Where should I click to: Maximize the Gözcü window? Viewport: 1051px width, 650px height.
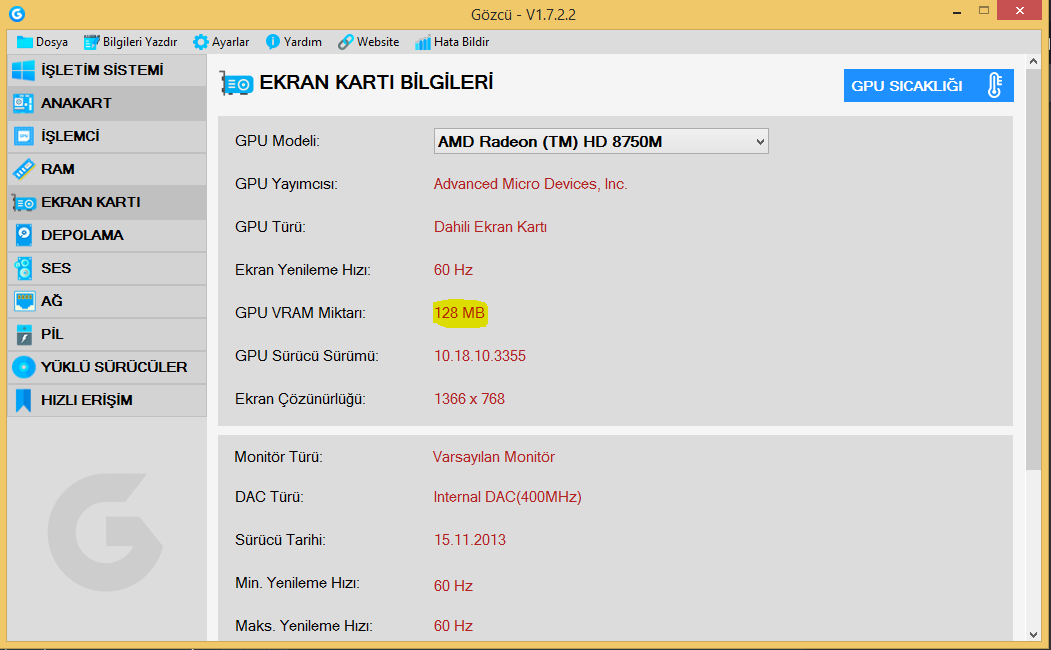click(983, 11)
